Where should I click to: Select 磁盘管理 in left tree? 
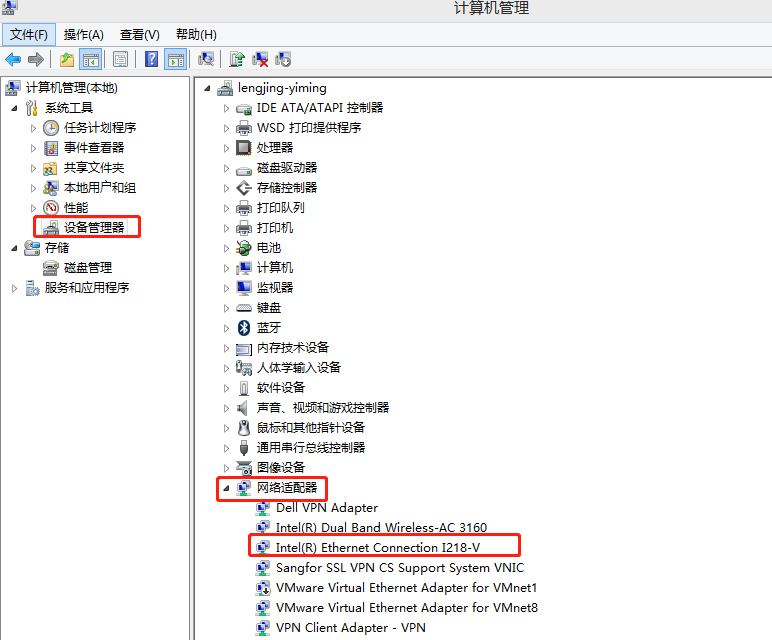(88, 268)
